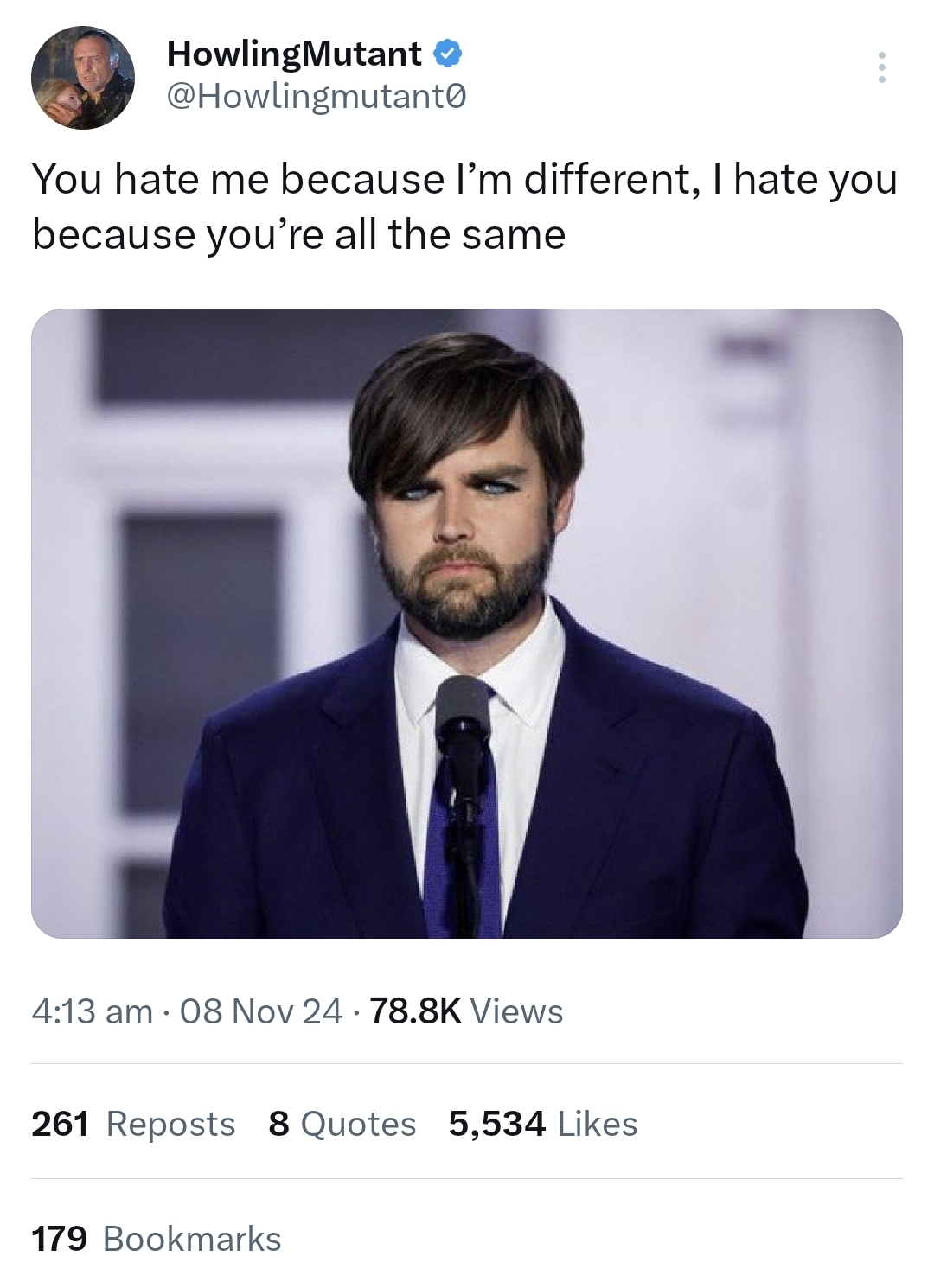Open the three-dot more options menu
Screen dimensions: 934x1288
click(881, 67)
